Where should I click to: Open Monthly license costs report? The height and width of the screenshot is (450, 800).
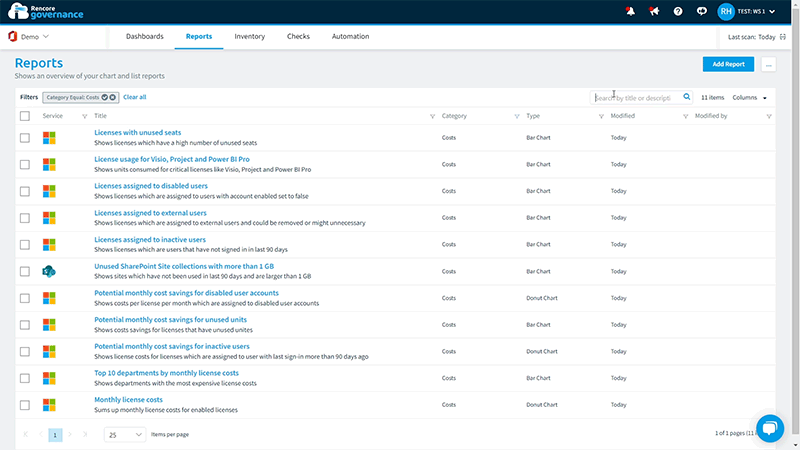[129, 400]
